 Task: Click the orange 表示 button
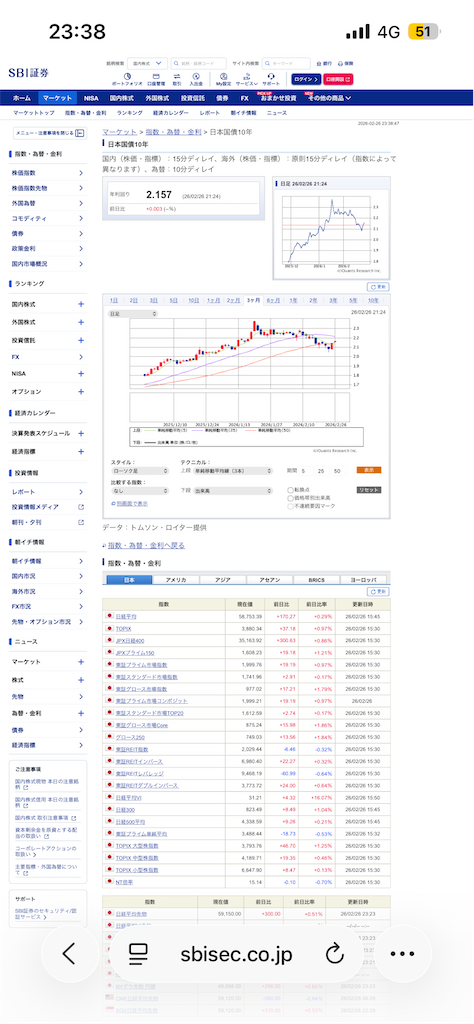tap(369, 470)
